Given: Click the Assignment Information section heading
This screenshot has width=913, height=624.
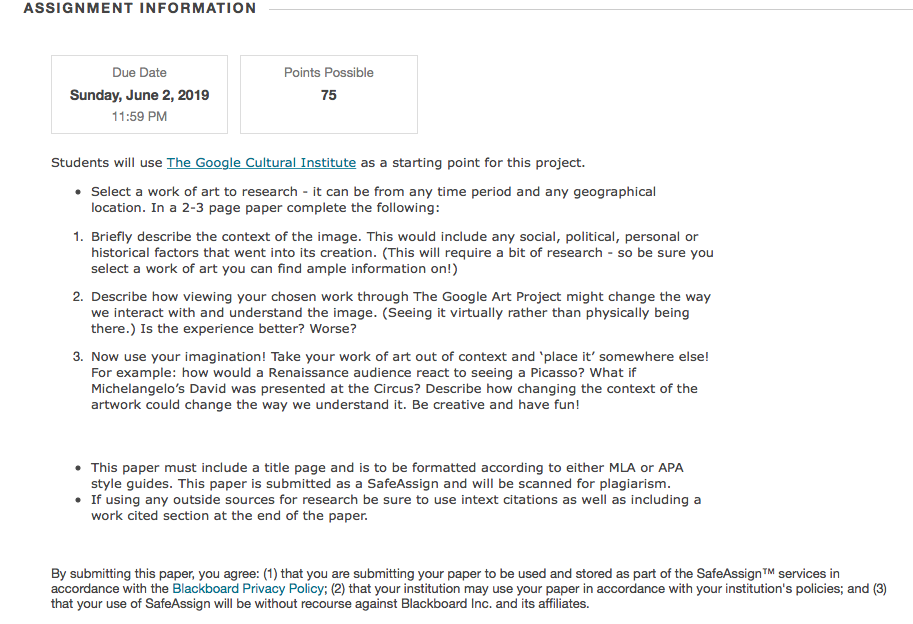Looking at the screenshot, I should click(139, 9).
